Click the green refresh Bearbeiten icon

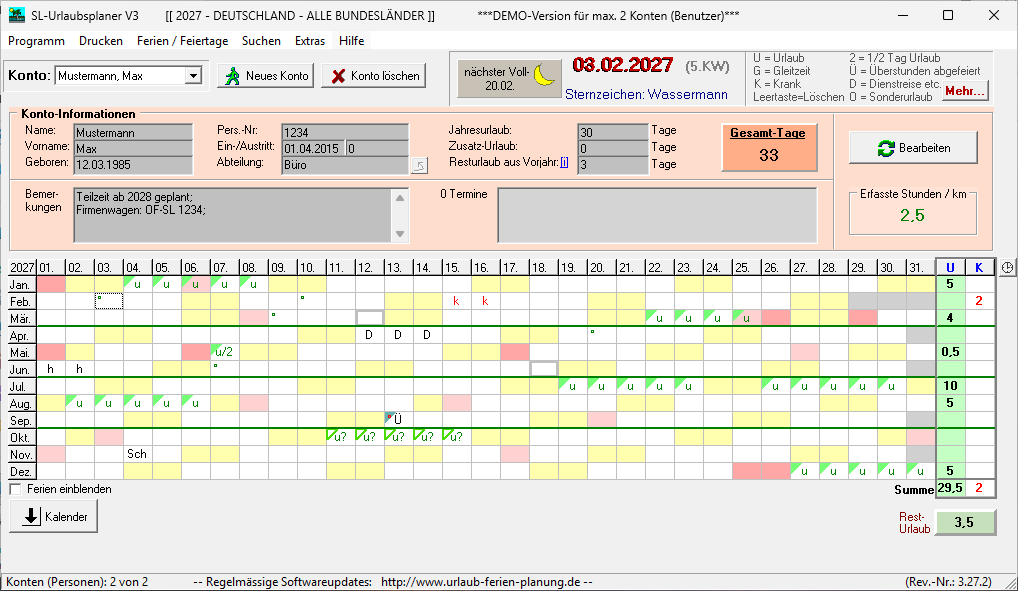click(886, 148)
